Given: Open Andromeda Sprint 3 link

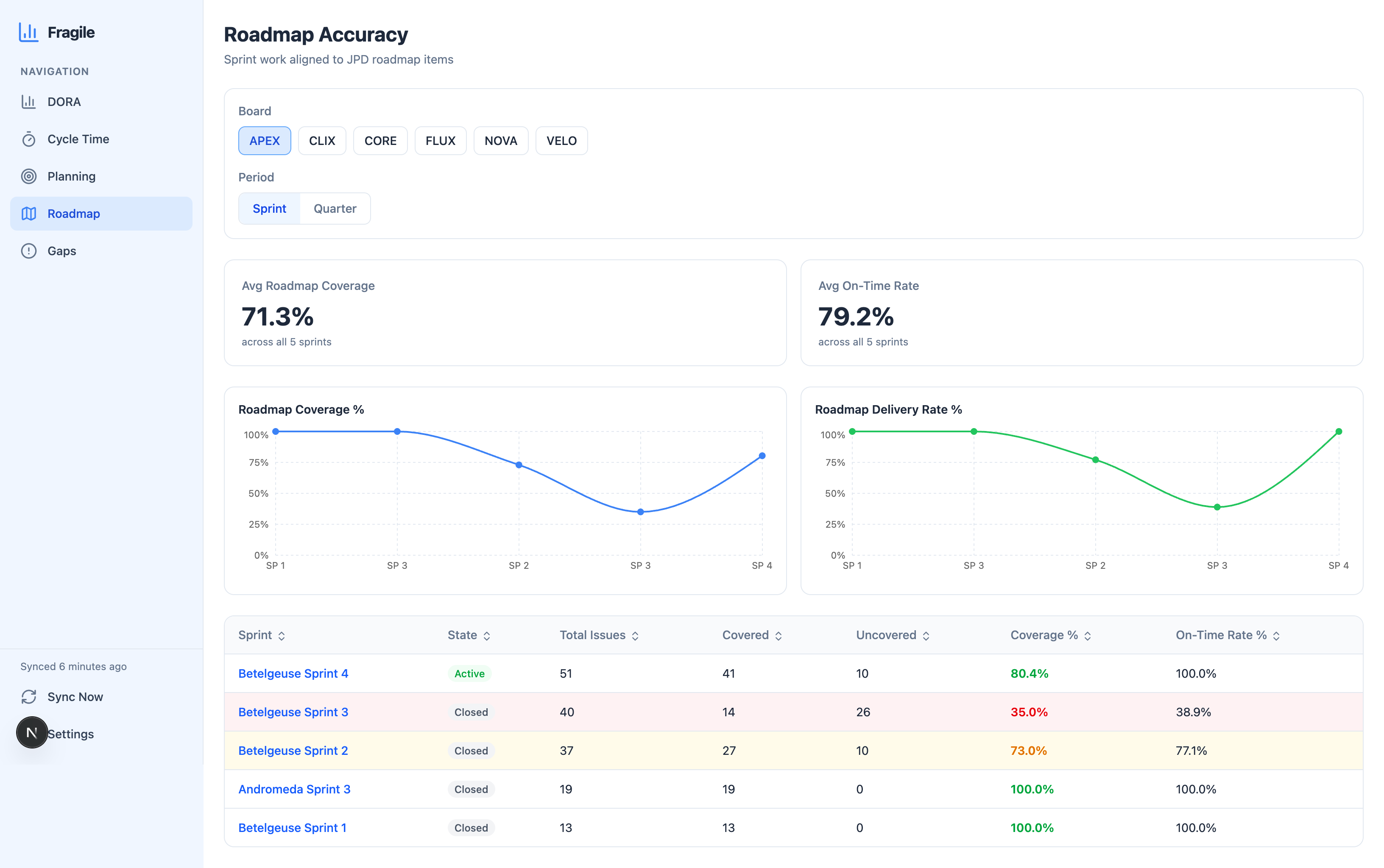Looking at the screenshot, I should click(x=294, y=789).
